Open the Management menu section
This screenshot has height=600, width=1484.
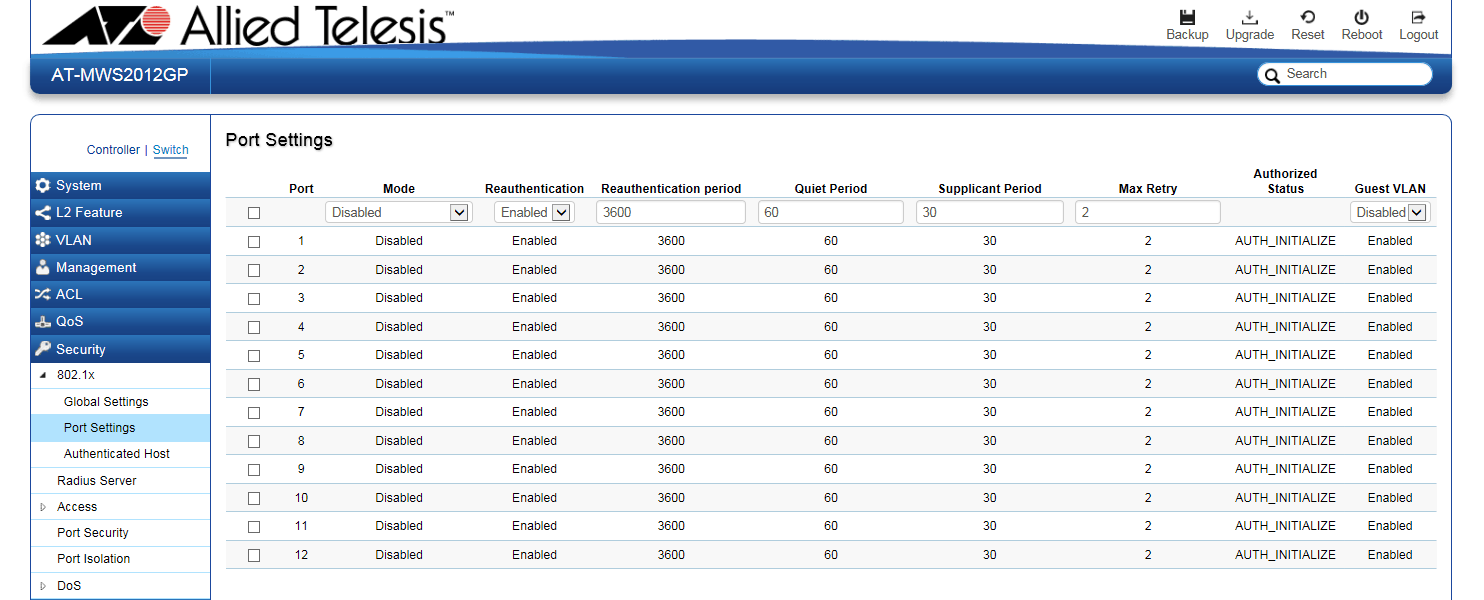(121, 268)
